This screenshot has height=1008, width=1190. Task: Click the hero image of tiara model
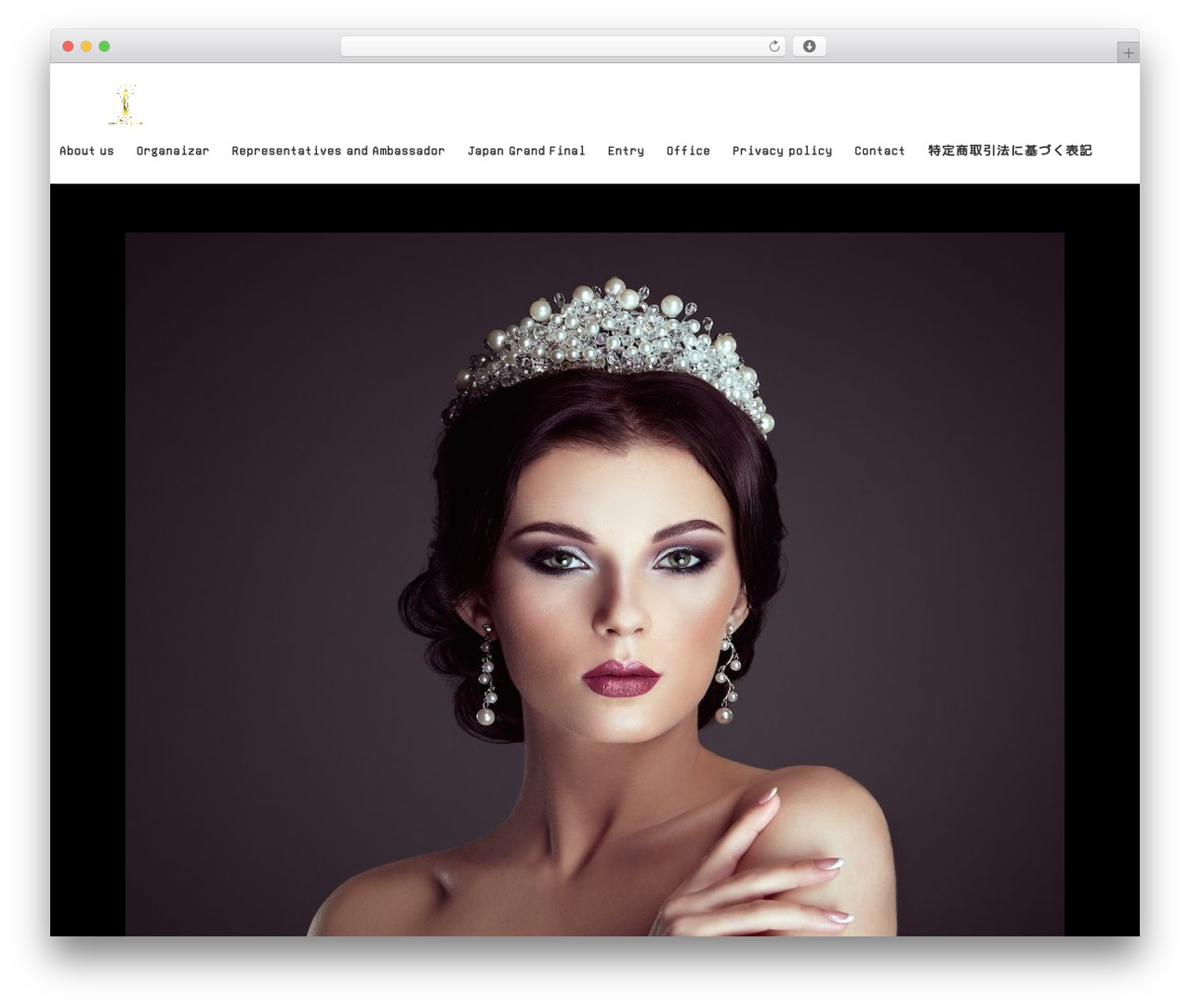click(x=595, y=584)
